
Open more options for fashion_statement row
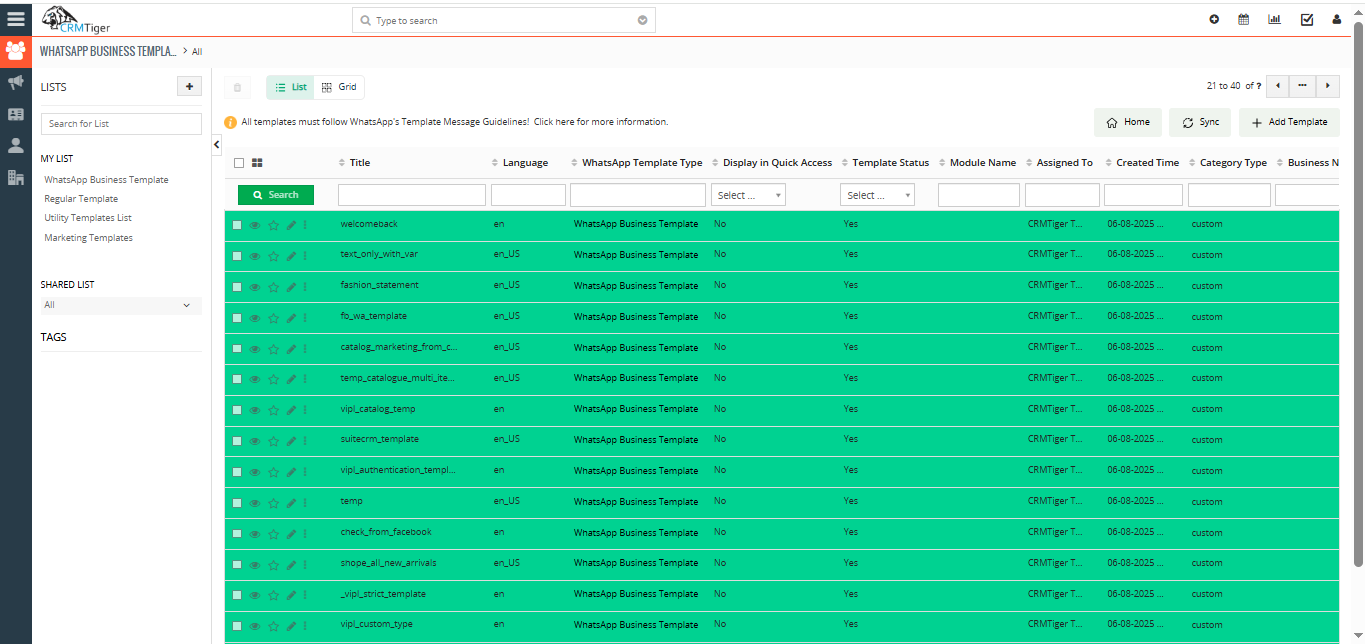pos(305,287)
